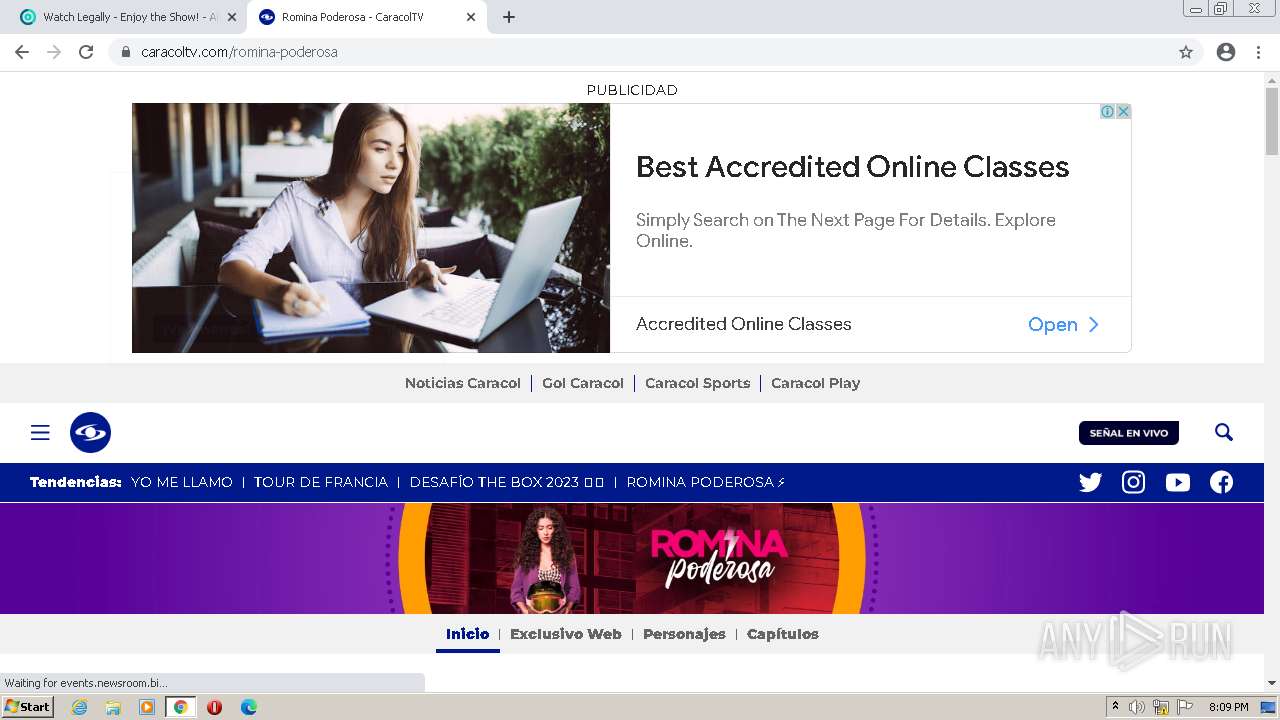Click the Romina Poderosa banner image
Viewport: 1280px width, 720px height.
pos(632,558)
